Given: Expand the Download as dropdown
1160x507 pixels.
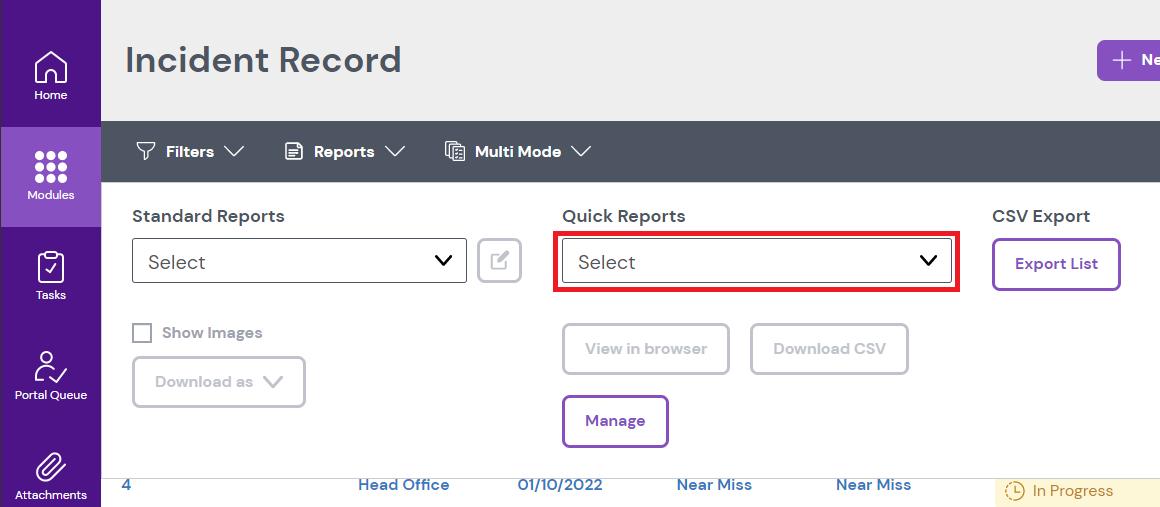Looking at the screenshot, I should [218, 382].
